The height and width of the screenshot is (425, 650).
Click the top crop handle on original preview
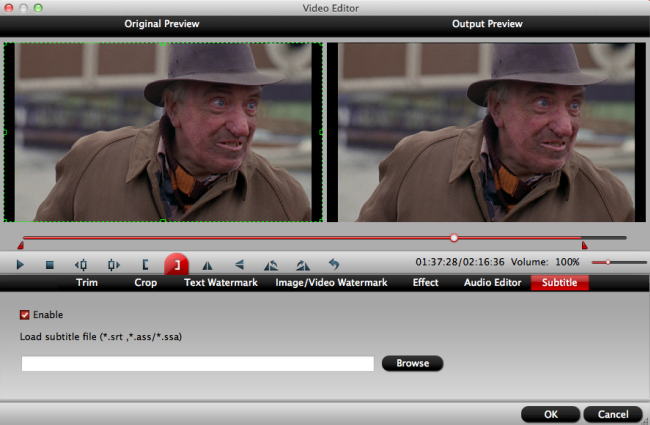[x=163, y=43]
